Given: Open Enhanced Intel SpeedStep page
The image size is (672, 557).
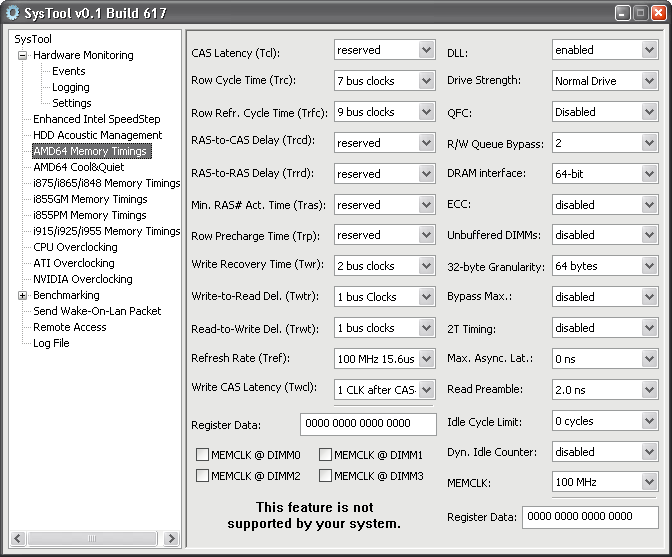Looking at the screenshot, I should click(97, 119).
